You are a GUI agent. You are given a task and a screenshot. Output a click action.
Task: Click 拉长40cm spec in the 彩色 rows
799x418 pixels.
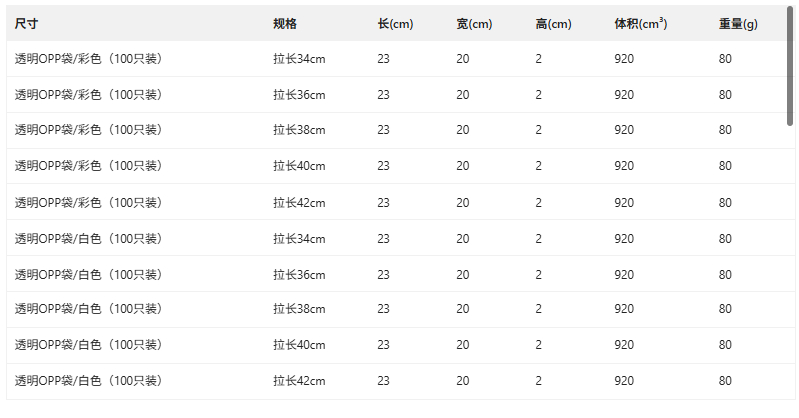tap(299, 166)
